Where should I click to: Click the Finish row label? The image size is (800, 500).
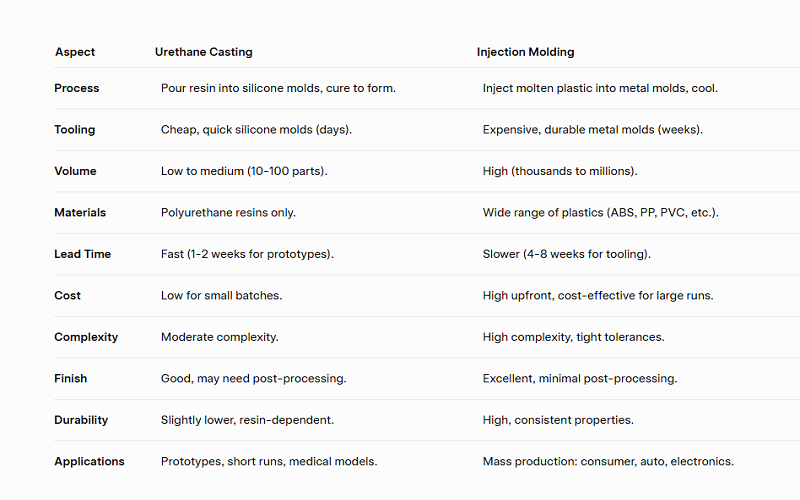[x=70, y=379]
